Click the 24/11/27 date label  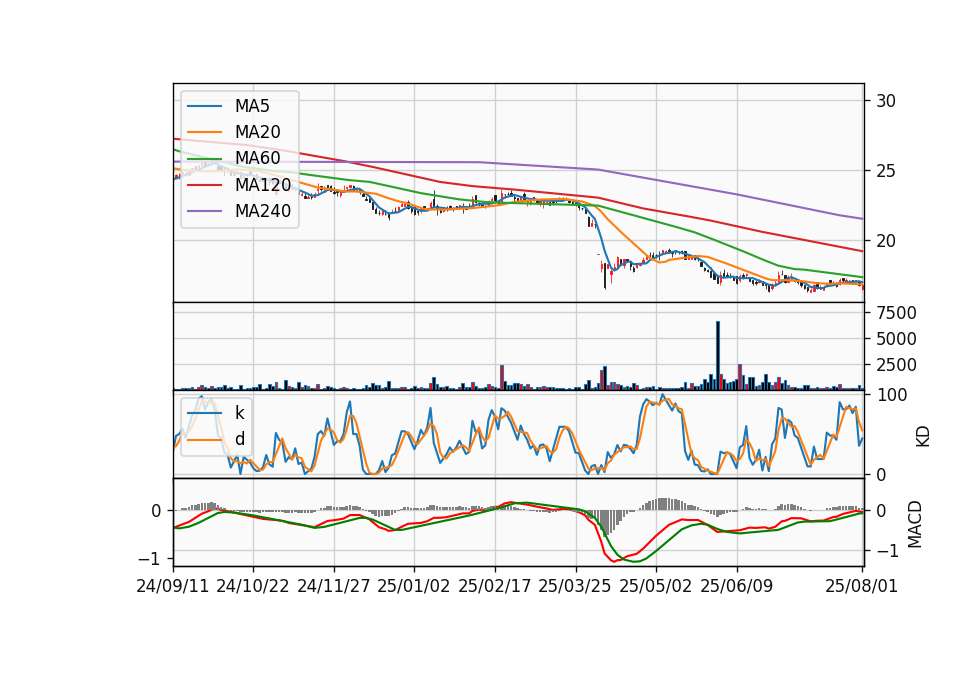(334, 586)
